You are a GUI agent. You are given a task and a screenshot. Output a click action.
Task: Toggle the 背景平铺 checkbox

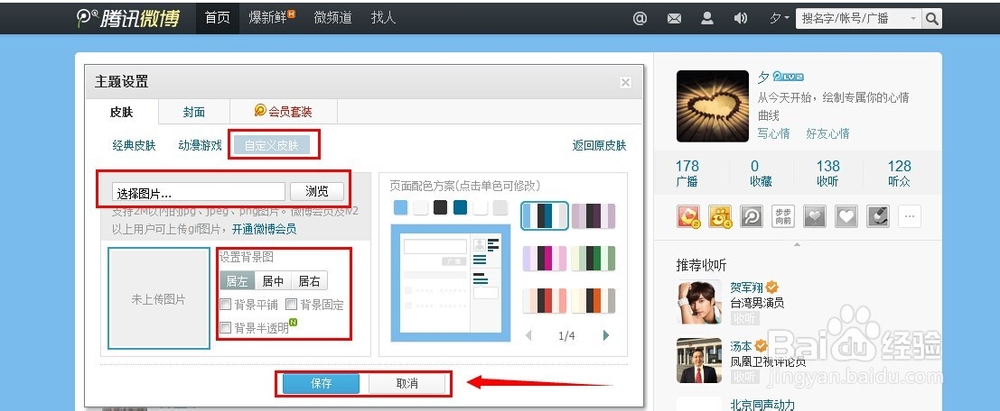[x=225, y=304]
